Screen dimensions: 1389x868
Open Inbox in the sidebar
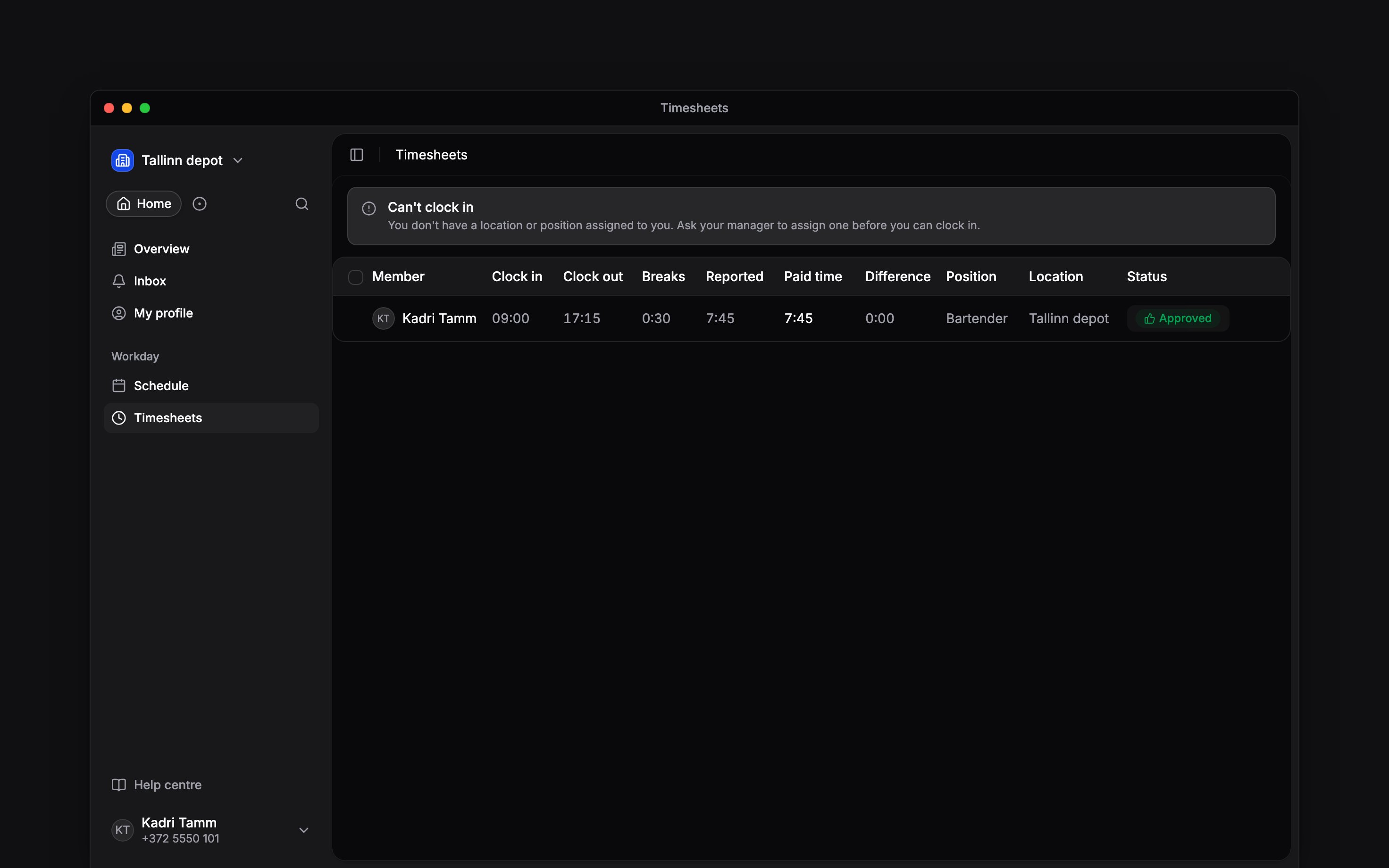pyautogui.click(x=210, y=281)
